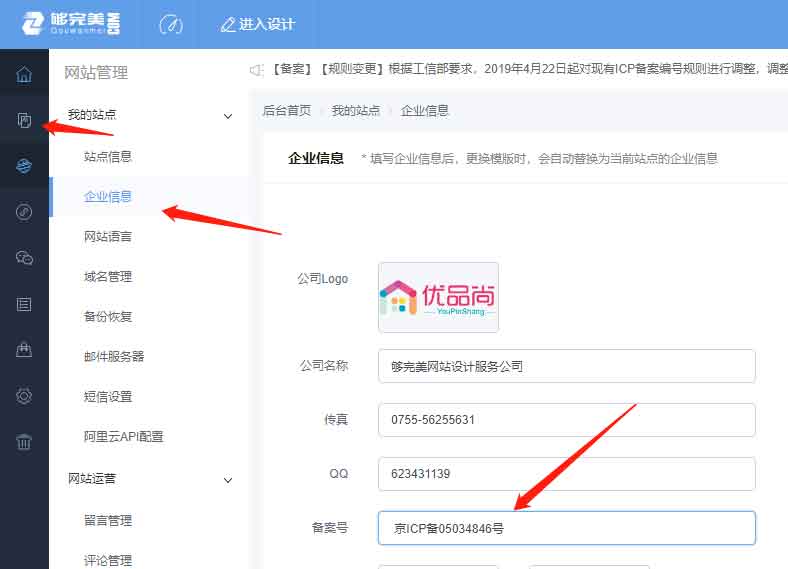Open the WeChat icon in the sidebar
Viewport: 788px width, 569px height.
point(24,258)
